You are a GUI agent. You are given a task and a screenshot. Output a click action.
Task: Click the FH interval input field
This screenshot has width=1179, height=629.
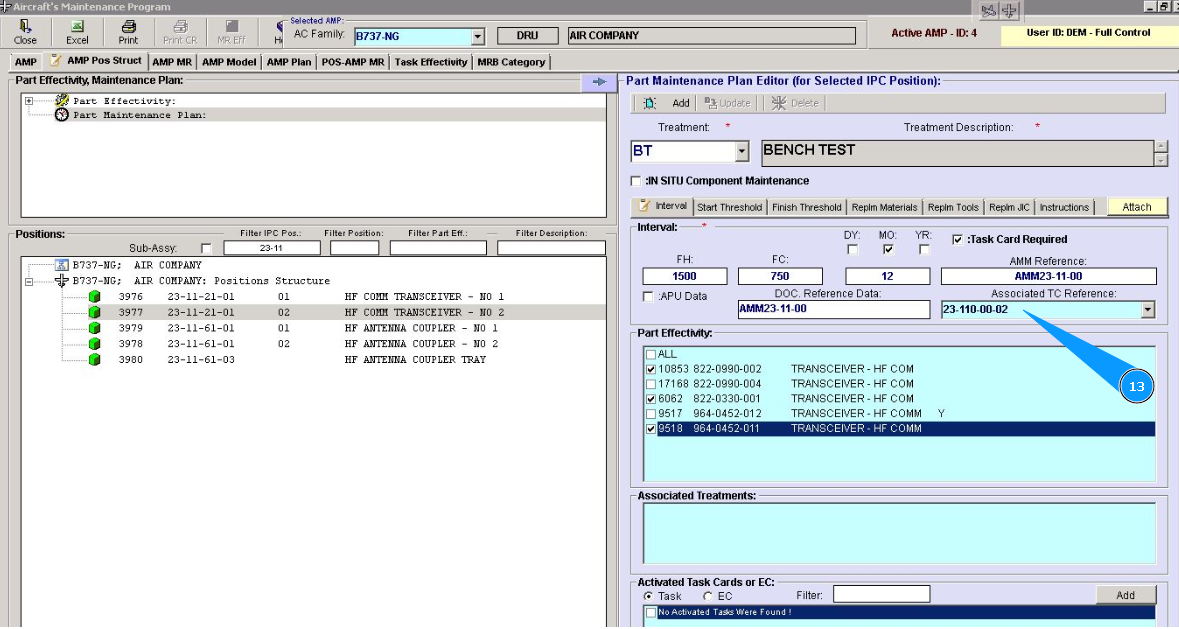pyautogui.click(x=685, y=276)
